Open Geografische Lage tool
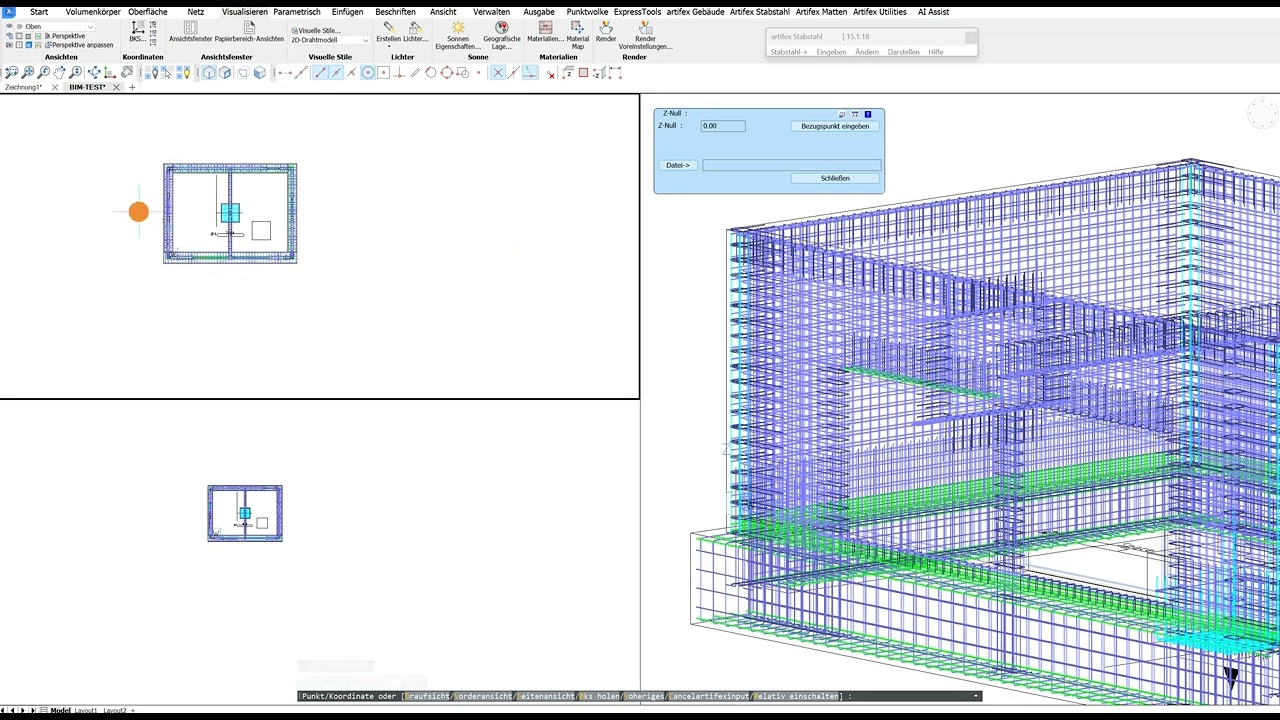The image size is (1280, 720). click(x=502, y=35)
